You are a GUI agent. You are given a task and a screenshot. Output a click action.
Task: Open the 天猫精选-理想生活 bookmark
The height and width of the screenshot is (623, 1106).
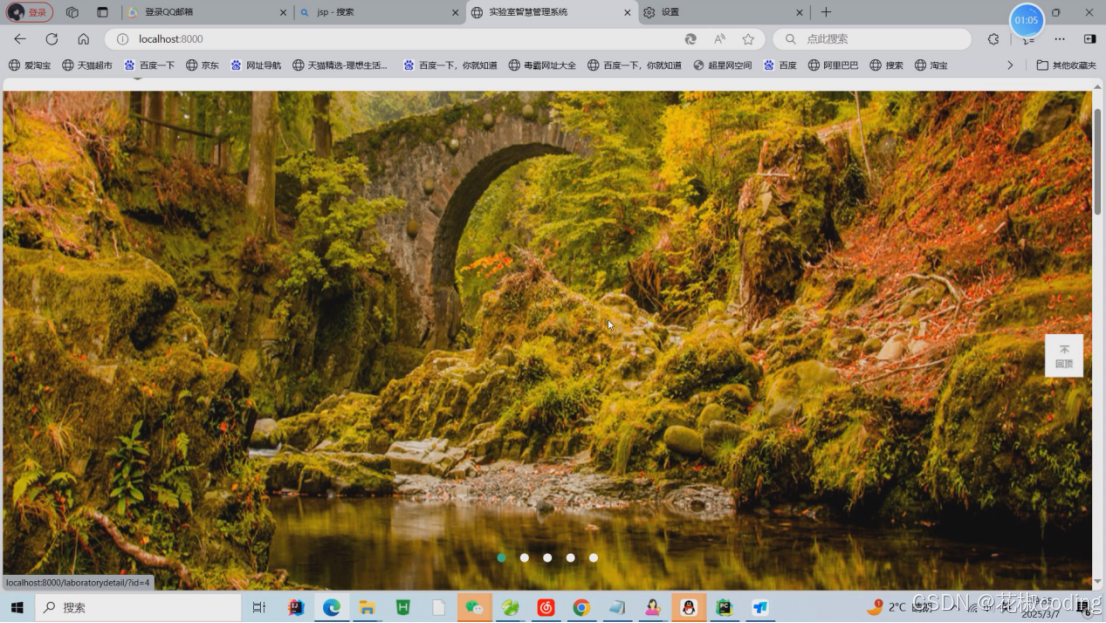(340, 65)
